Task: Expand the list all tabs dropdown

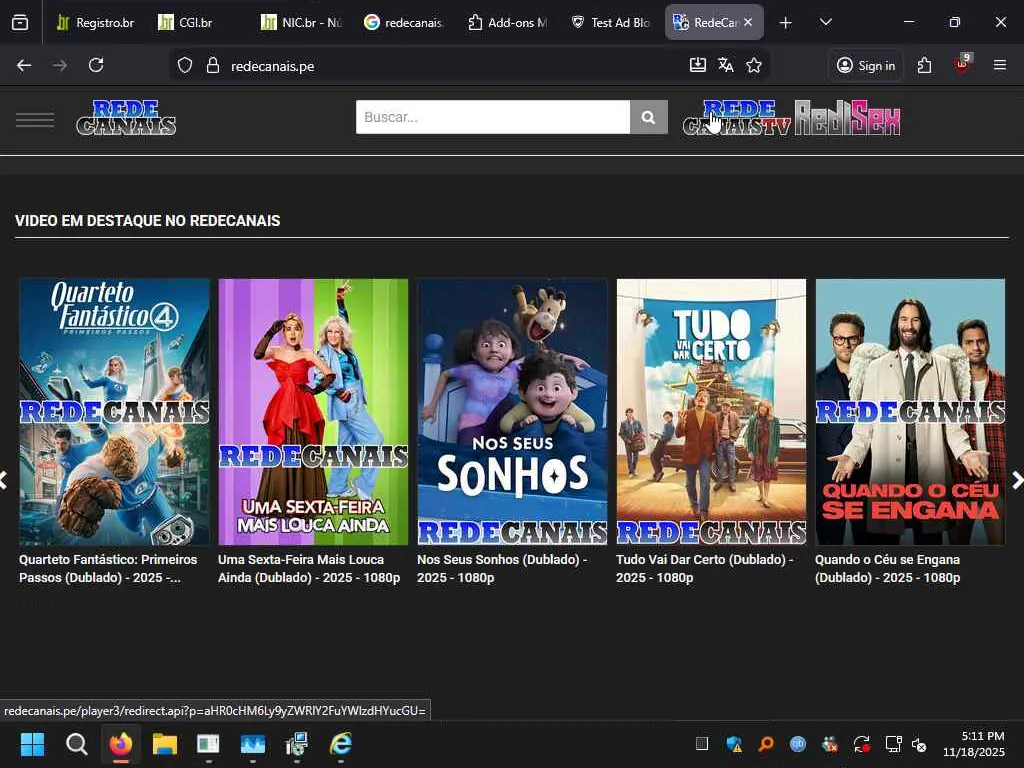Action: (x=825, y=22)
